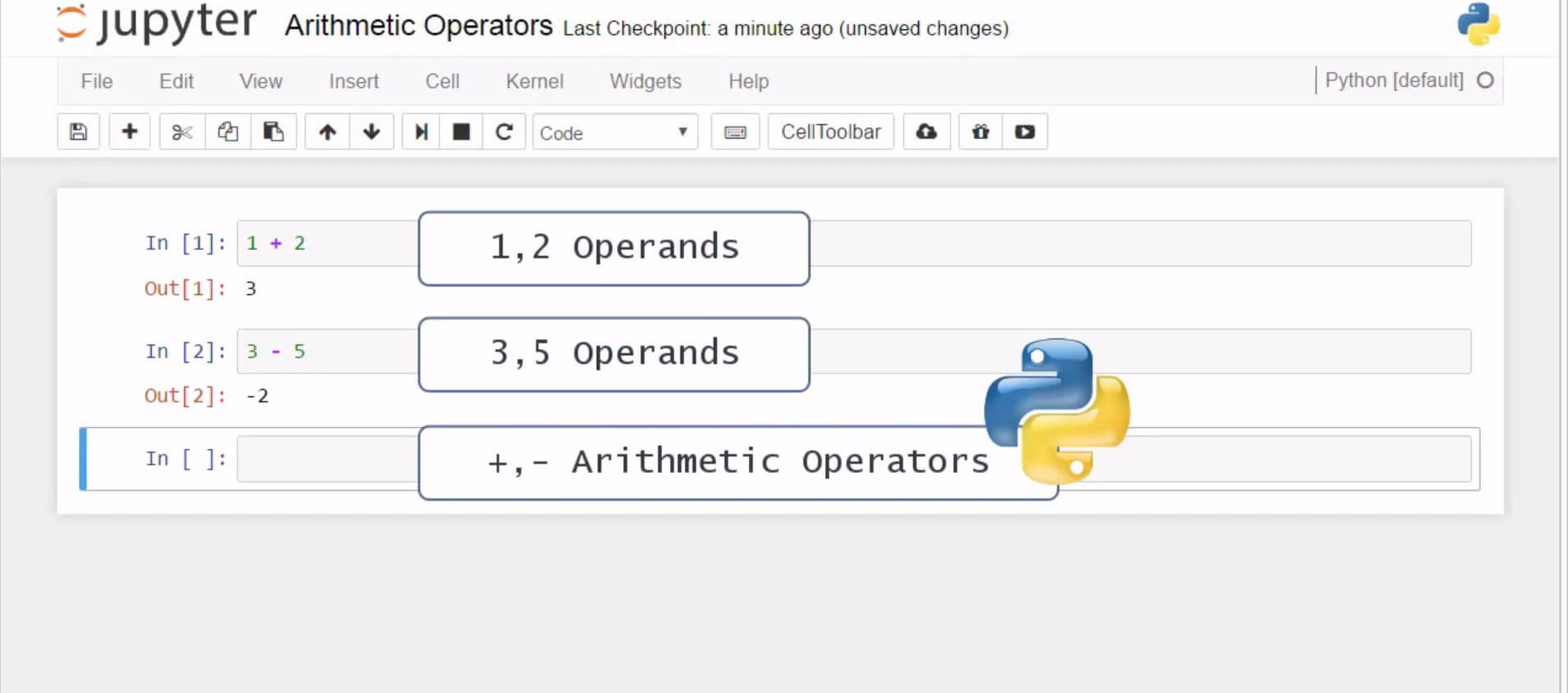
Task: Click the notebook title Arithmetic Operators
Action: pyautogui.click(x=418, y=26)
